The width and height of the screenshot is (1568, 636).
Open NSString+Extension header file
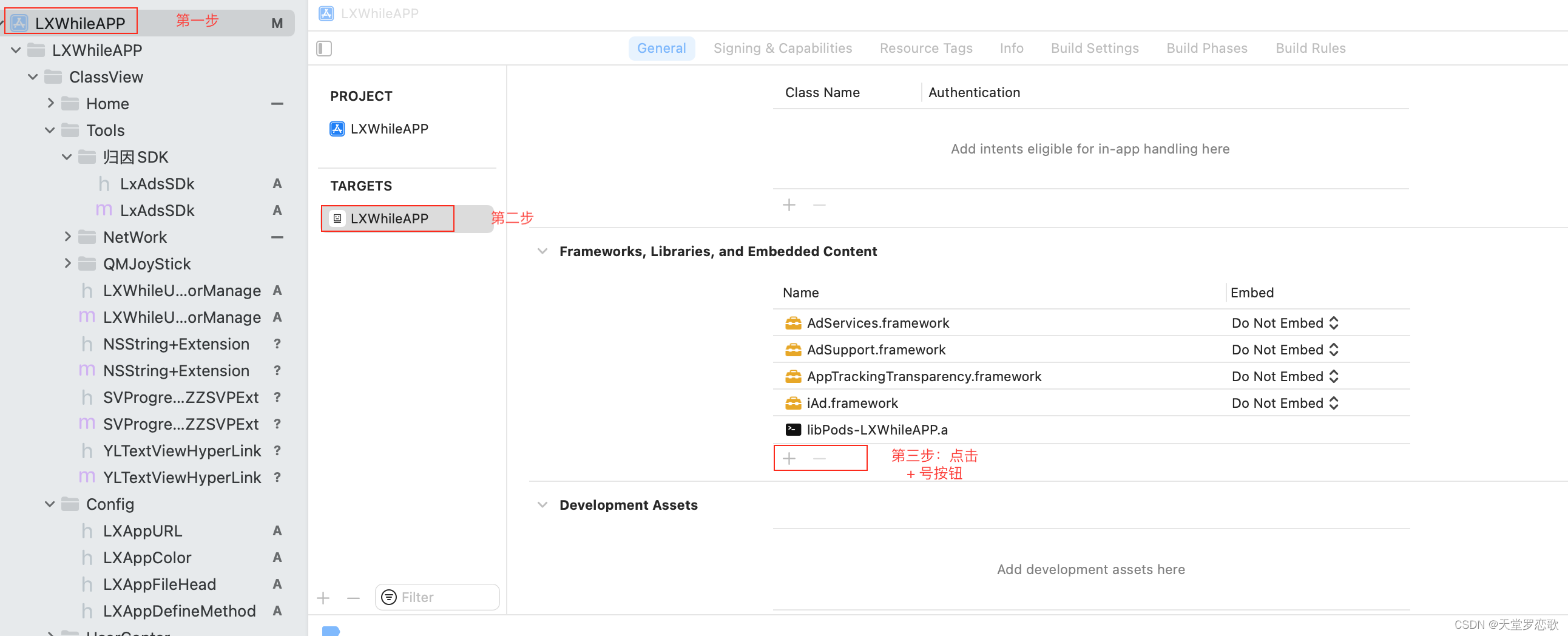click(x=176, y=344)
